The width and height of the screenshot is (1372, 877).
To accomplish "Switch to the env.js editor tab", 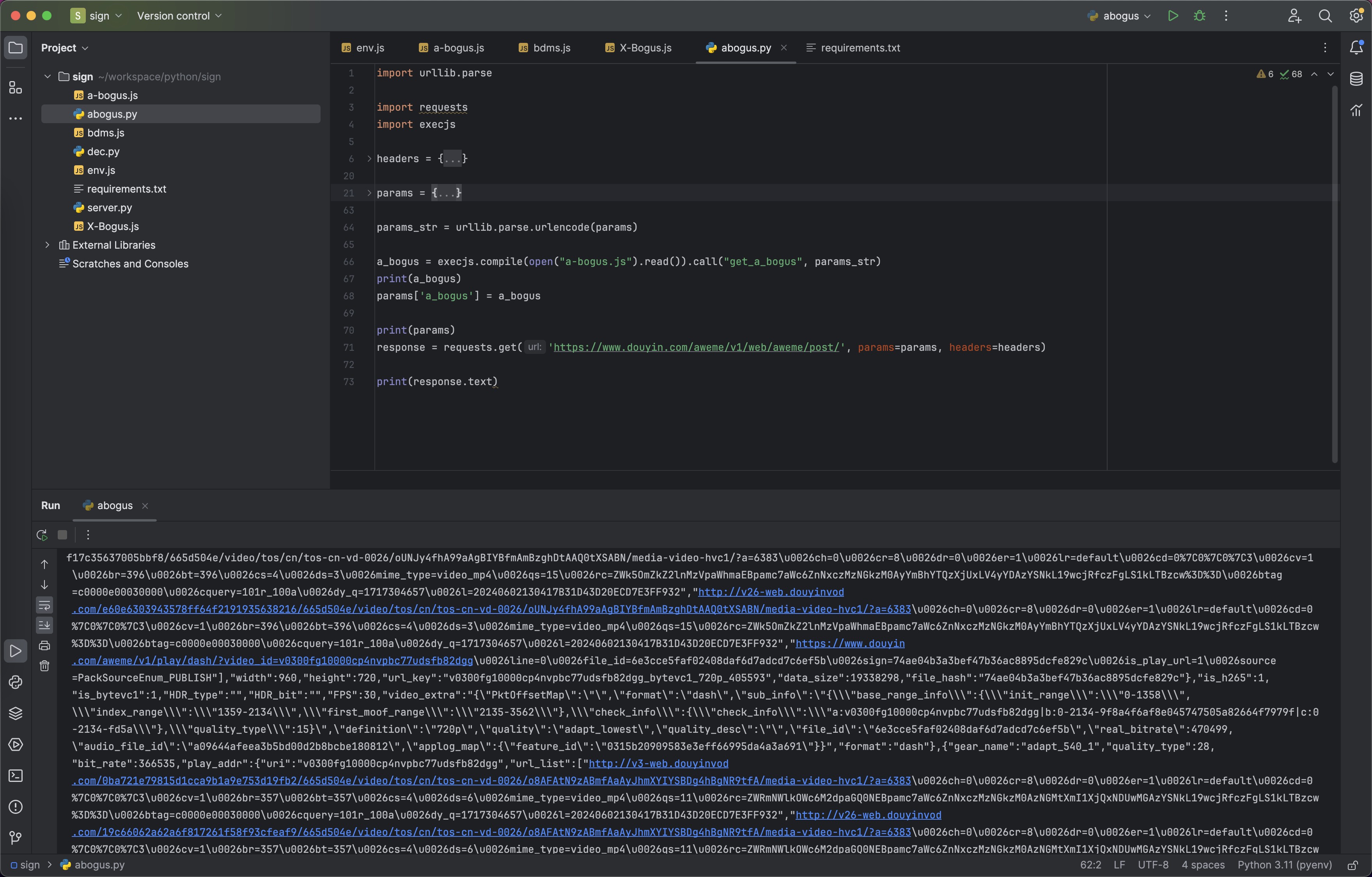I will click(363, 48).
